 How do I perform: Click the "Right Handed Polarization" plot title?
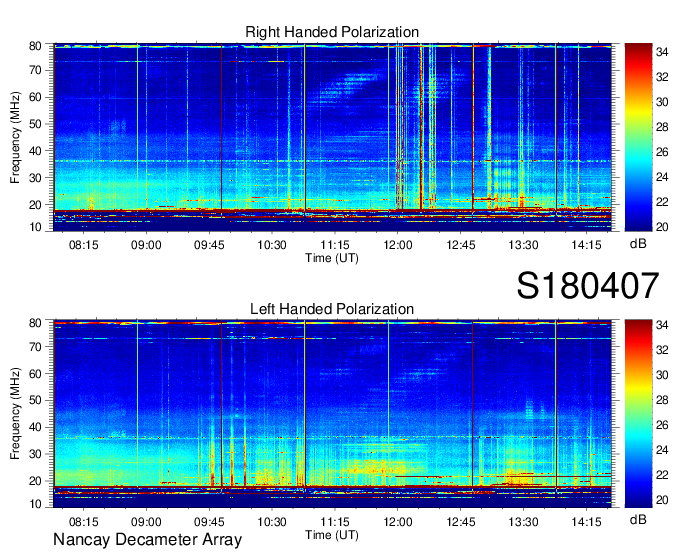[332, 32]
